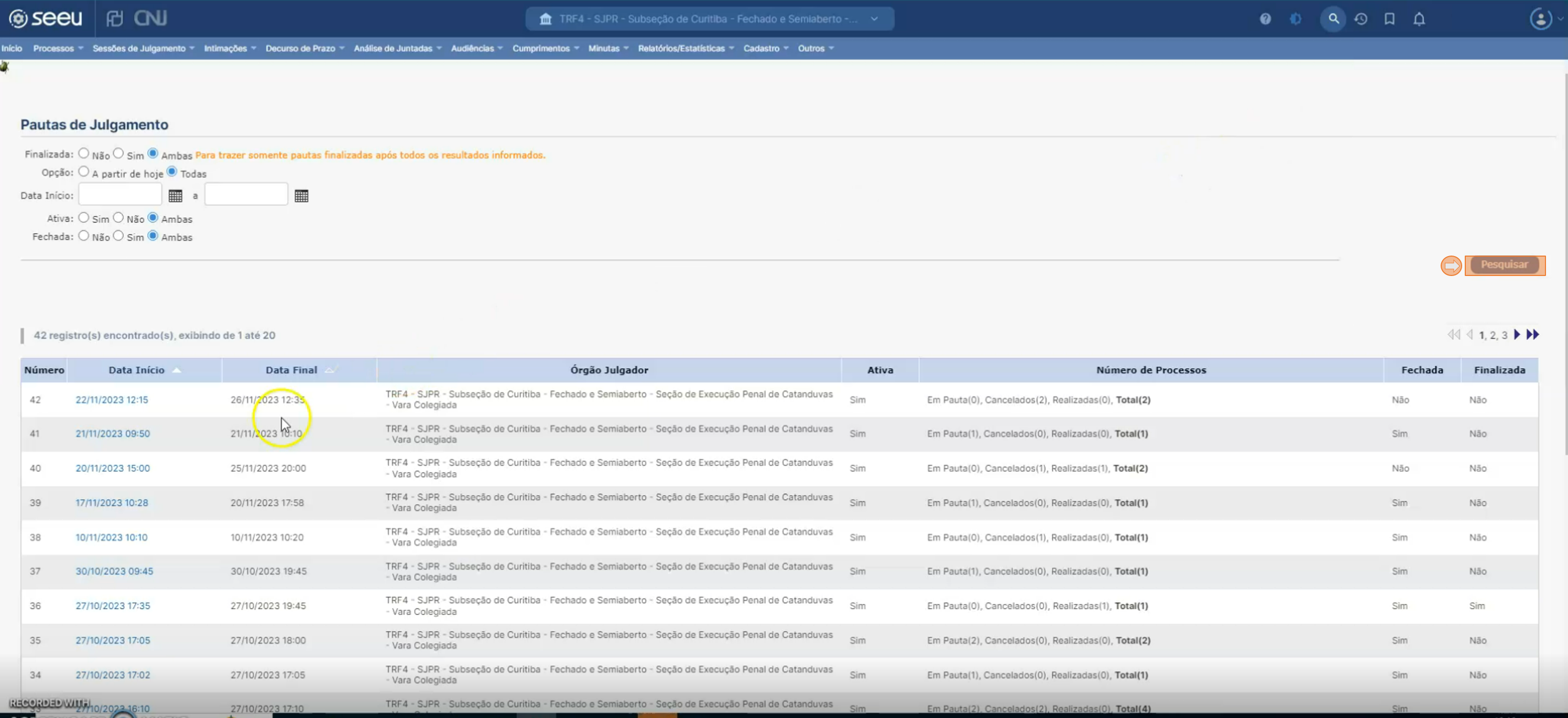Select Finalizada Ambas radio
Viewport: 1568px width, 718px height.
pos(153,153)
